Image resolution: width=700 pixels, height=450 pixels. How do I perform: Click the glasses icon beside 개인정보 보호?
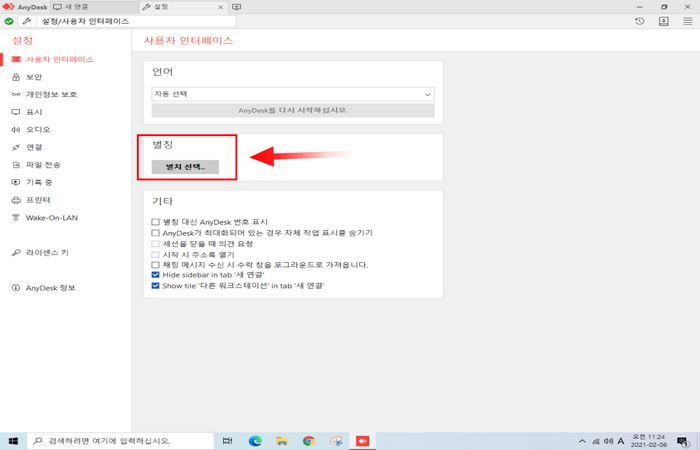(x=16, y=95)
